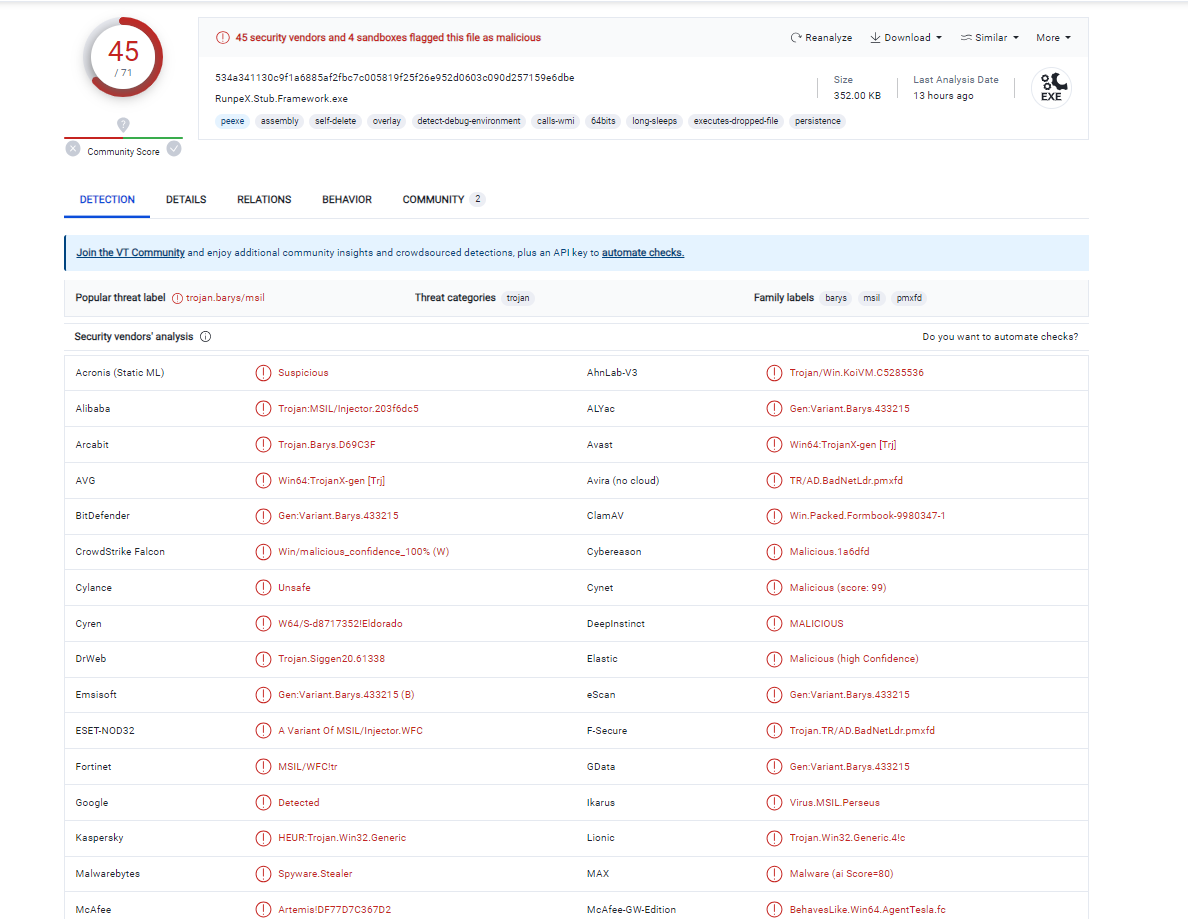Click the info icon beside Security vendors' analysis
Screen dimensions: 1188x919
pos(206,337)
